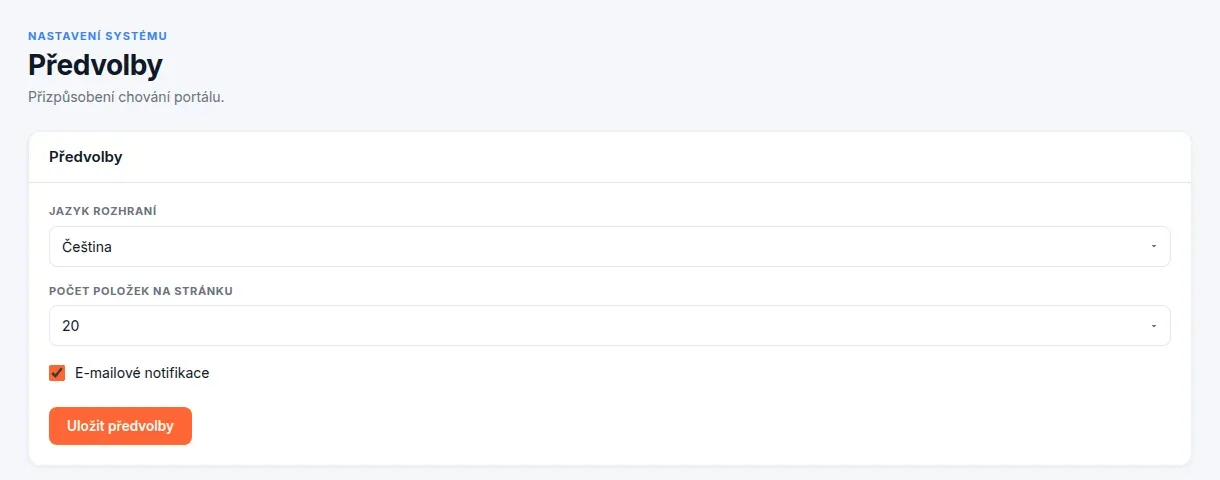Click the Přizpůsobení chování portálu description

pos(126,97)
